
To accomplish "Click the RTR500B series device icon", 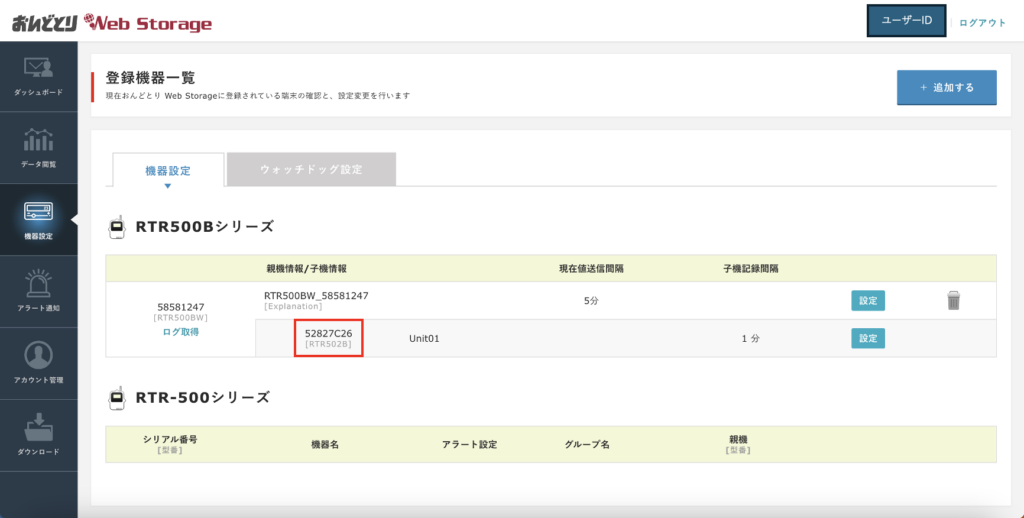I will coord(116,227).
